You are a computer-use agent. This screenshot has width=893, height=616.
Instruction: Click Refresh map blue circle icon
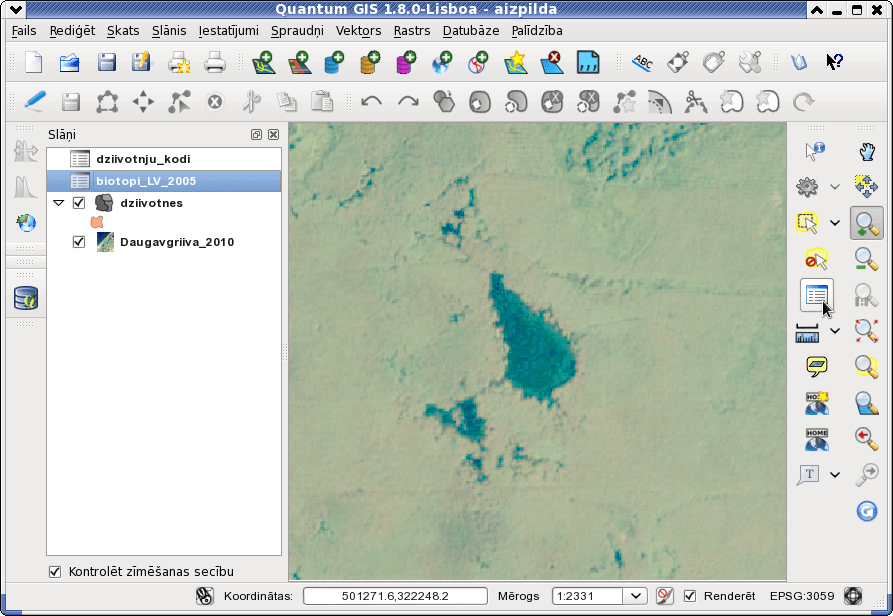tap(867, 510)
